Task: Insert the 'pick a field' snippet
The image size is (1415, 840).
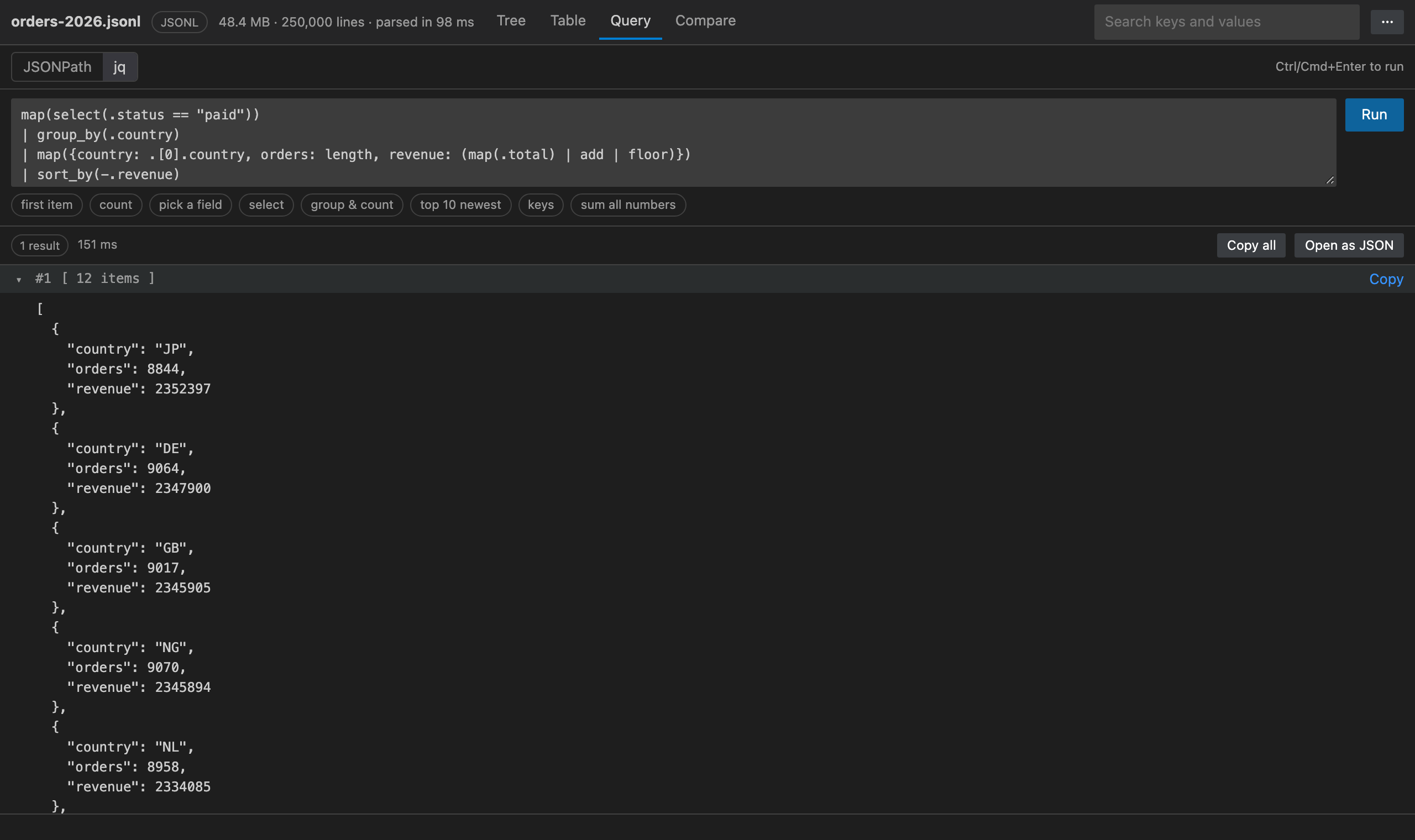Action: pos(190,205)
